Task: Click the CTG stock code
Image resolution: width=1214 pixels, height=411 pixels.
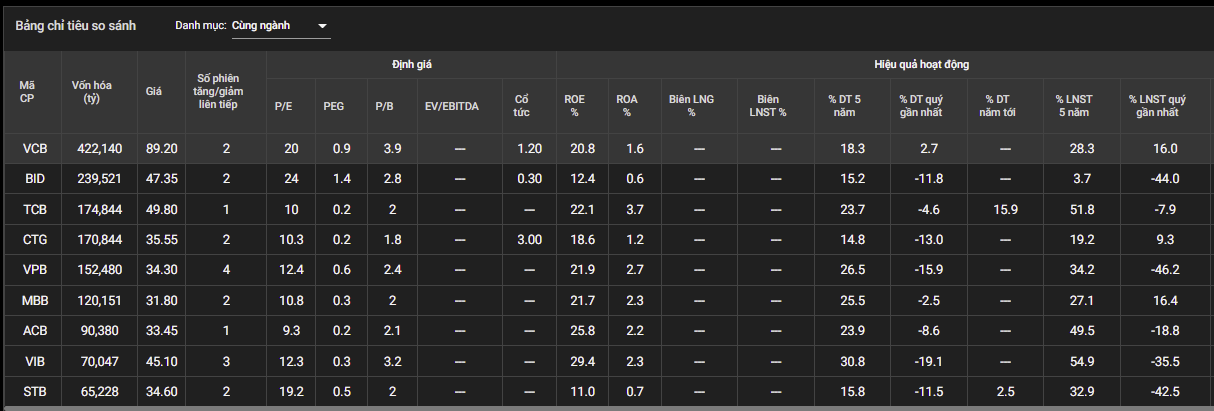Action: tap(34, 240)
